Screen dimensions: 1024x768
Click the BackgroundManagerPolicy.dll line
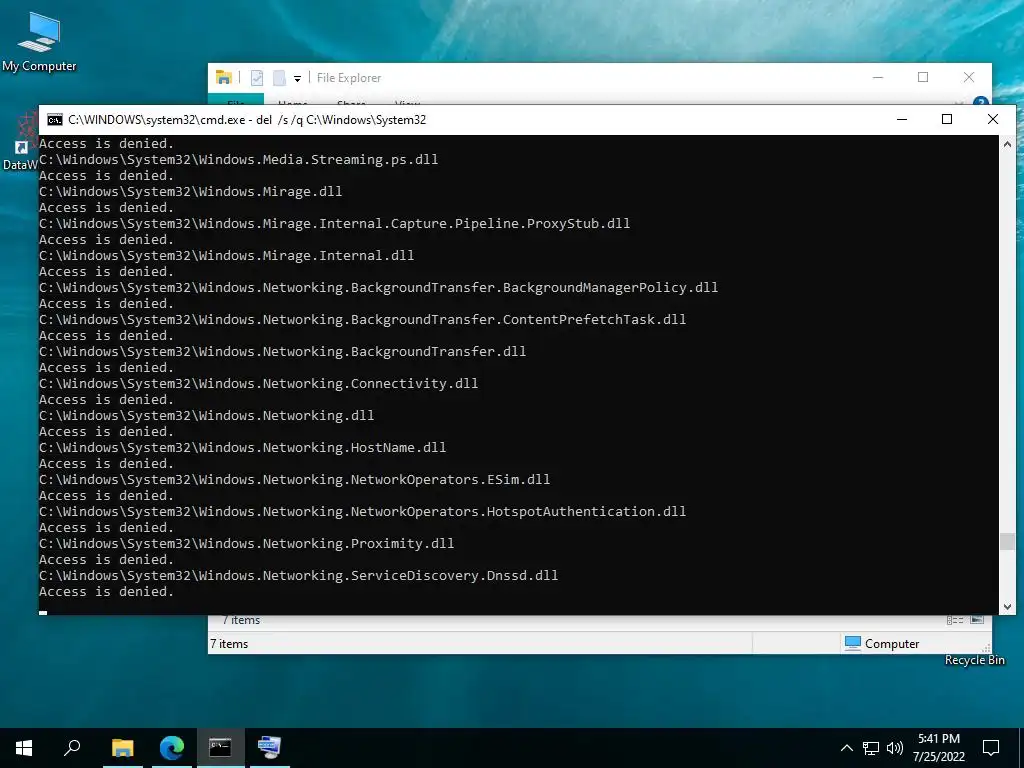(x=379, y=287)
